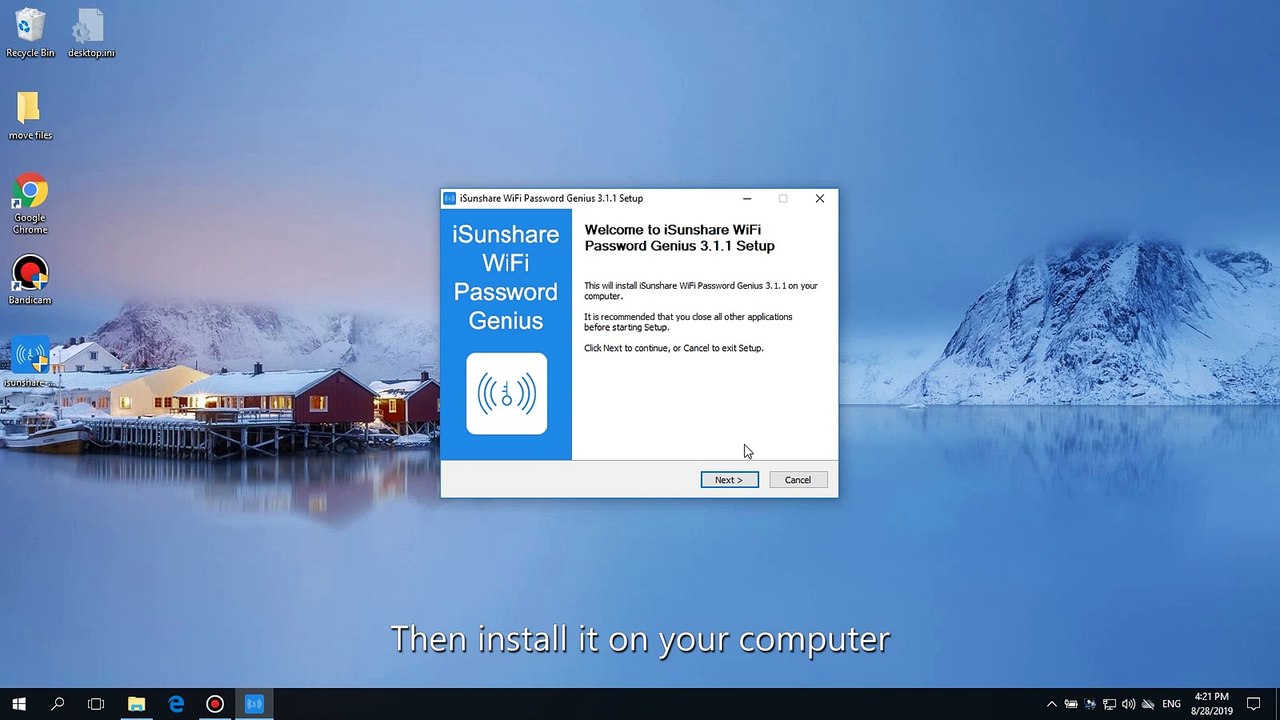
Task: Click the battery power tray icon
Action: [1071, 704]
